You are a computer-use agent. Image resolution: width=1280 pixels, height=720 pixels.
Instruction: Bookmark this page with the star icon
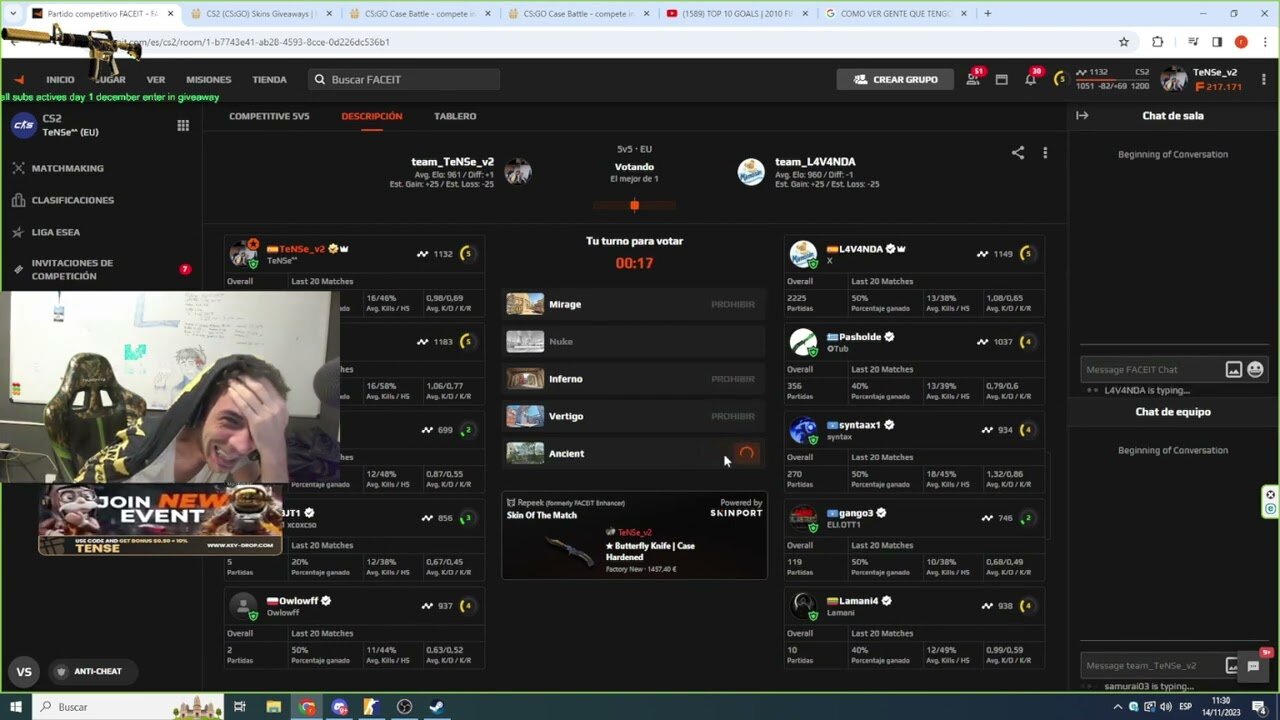(x=1124, y=42)
